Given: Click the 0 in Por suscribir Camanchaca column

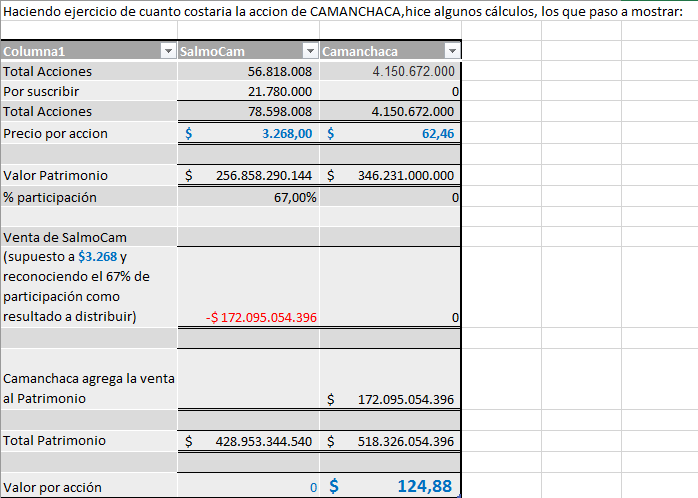Looking at the screenshot, I should point(455,92).
